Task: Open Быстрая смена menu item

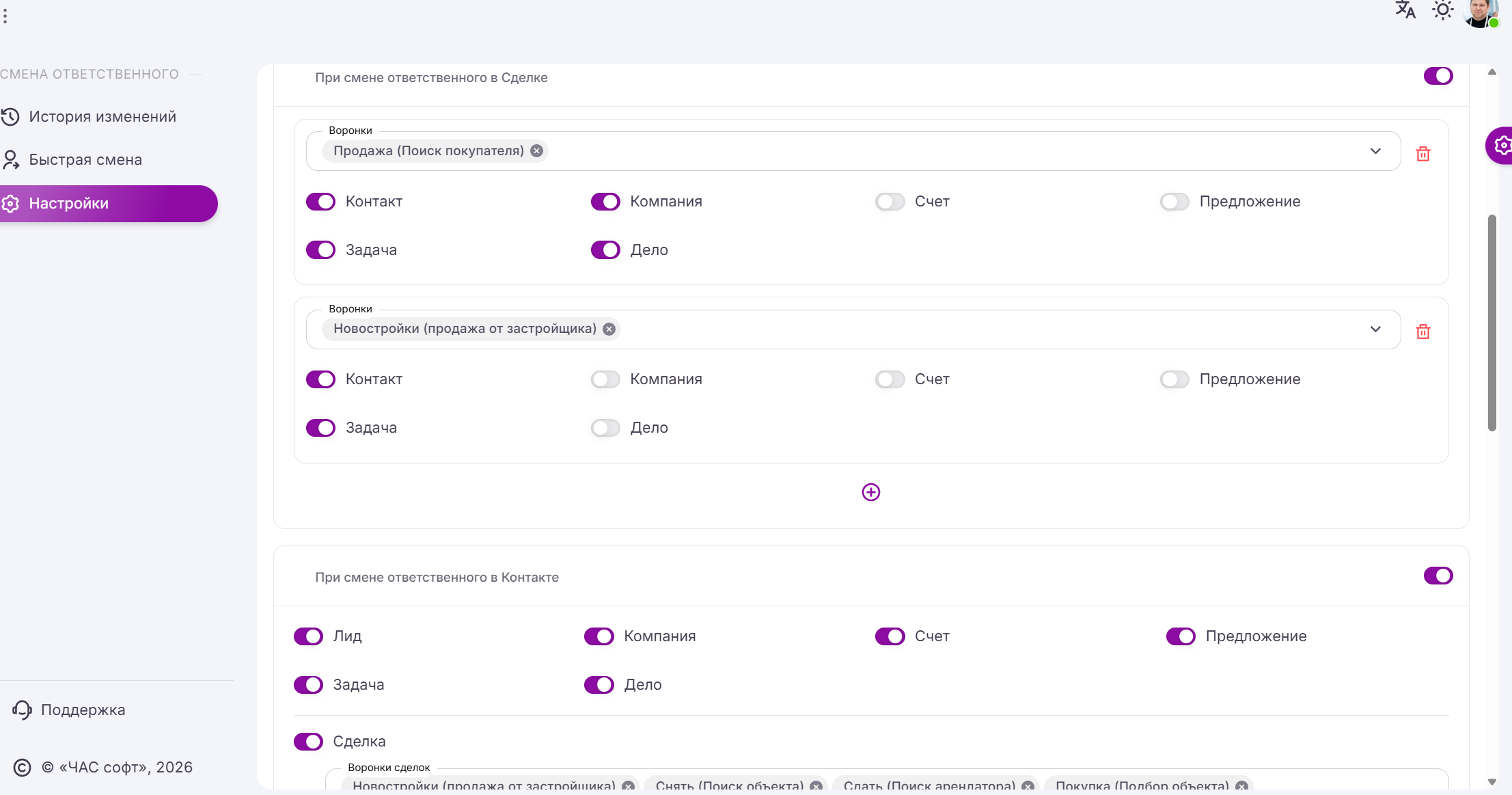Action: [85, 160]
